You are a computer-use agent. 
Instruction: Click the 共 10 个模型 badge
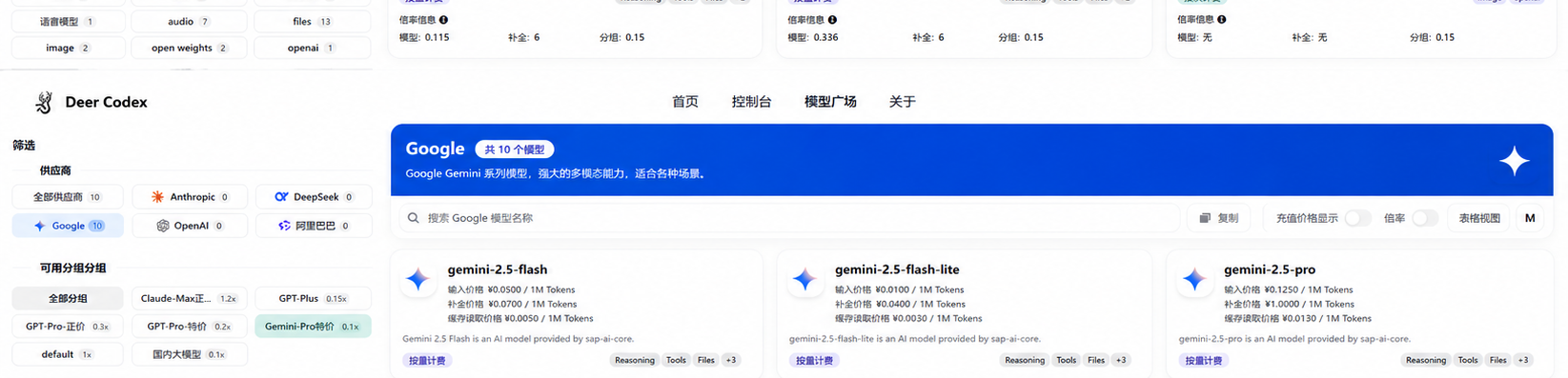click(x=515, y=149)
